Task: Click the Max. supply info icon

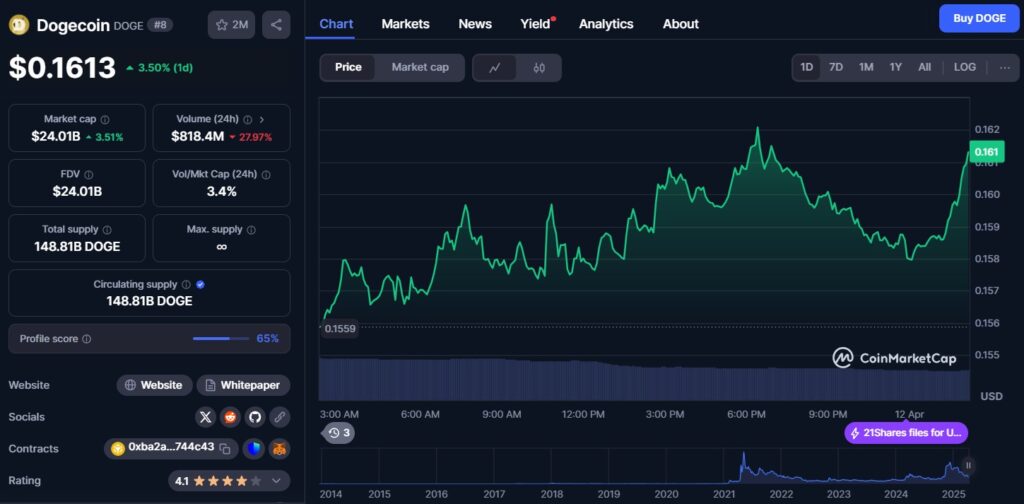Action: pos(251,230)
